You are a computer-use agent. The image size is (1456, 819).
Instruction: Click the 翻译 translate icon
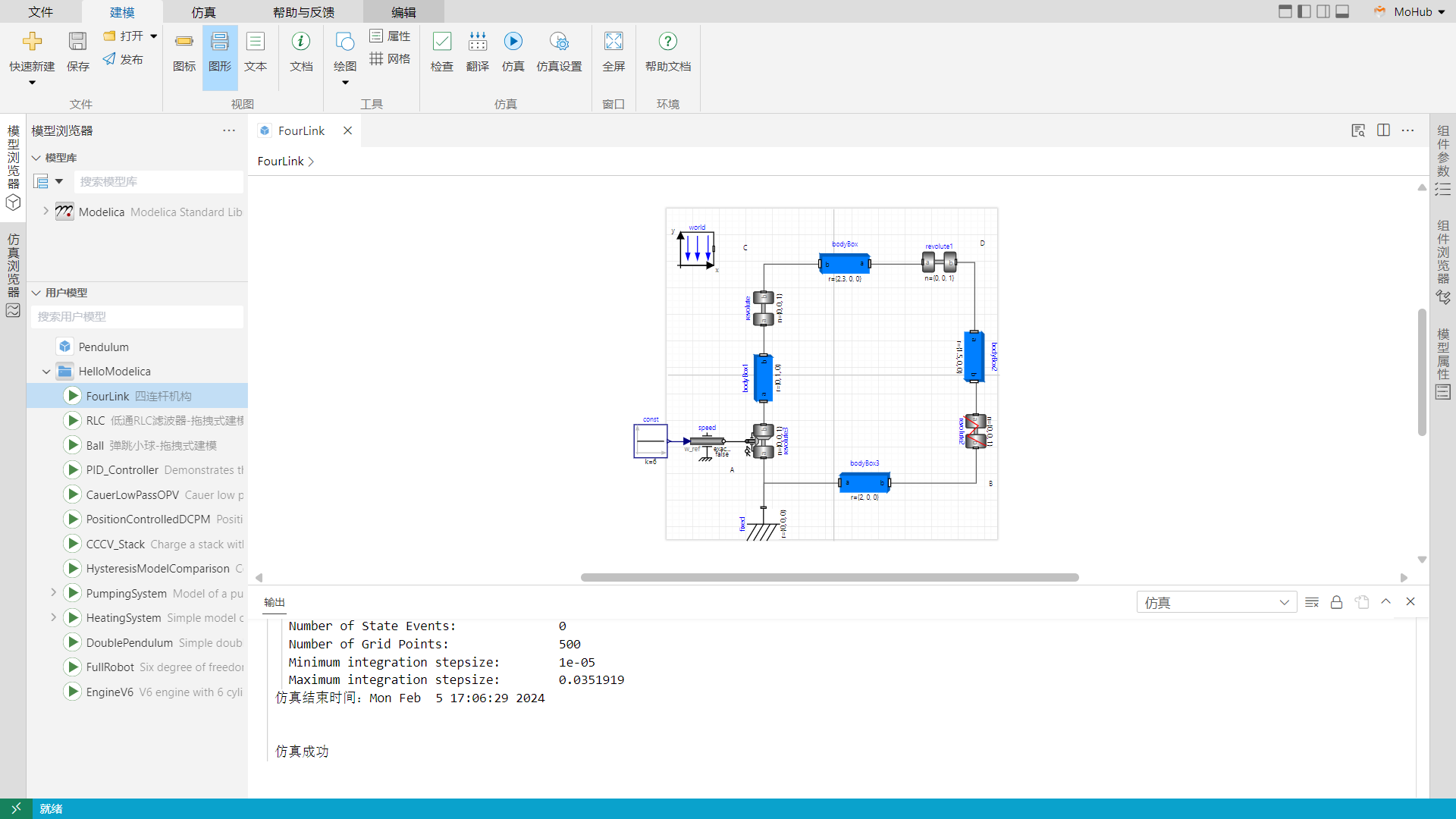(478, 42)
